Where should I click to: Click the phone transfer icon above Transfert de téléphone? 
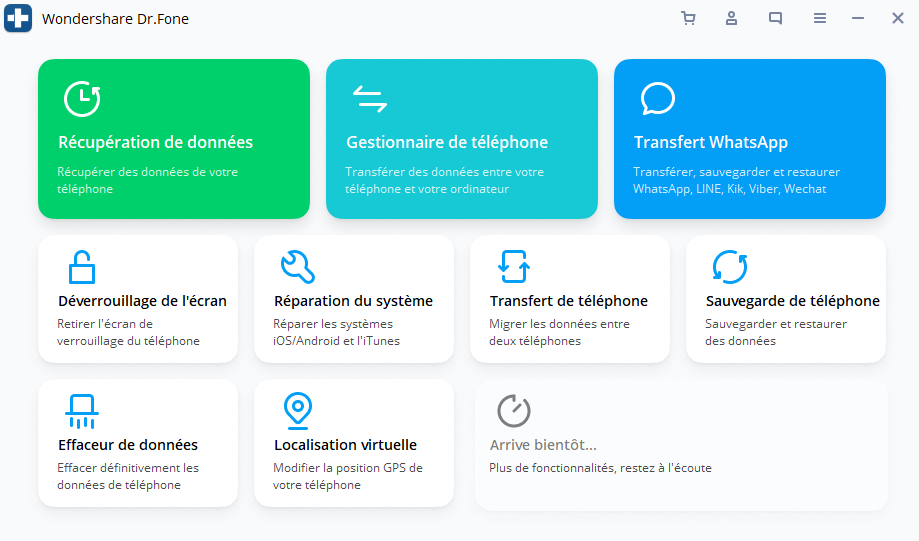(513, 267)
